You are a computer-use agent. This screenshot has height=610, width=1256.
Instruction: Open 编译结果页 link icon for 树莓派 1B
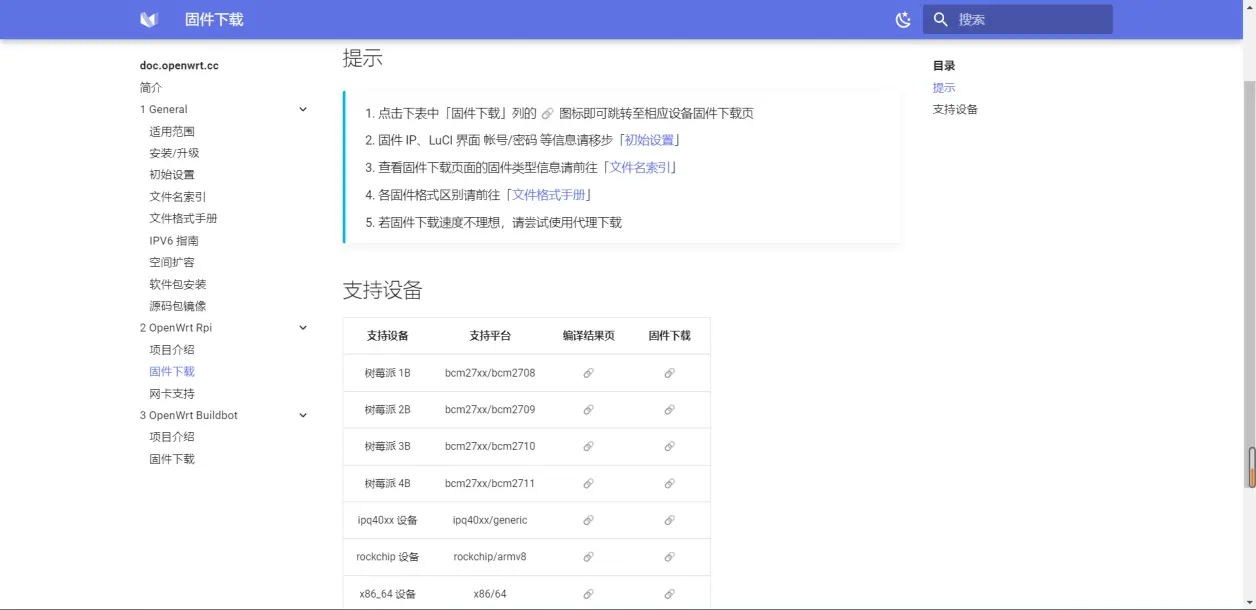[x=588, y=373]
